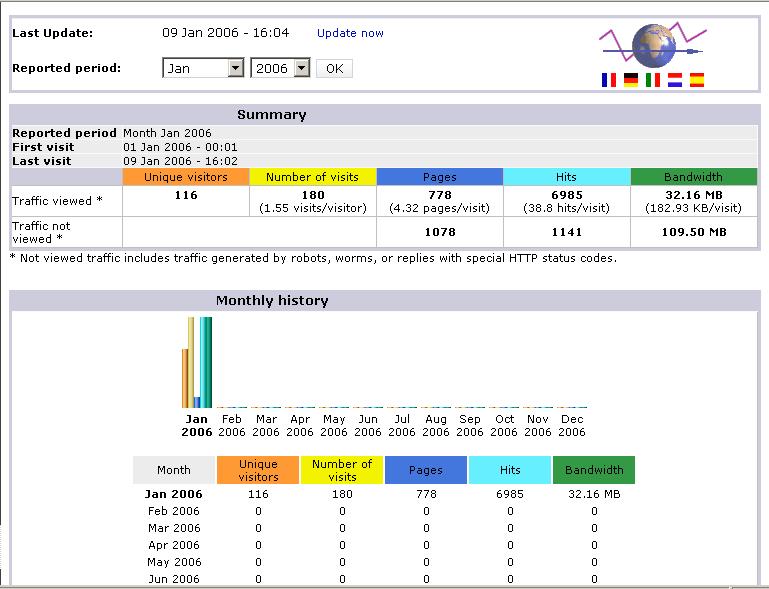Click the Dec 2006 label under the chart
Screen dimensions: 769x589
coord(571,426)
